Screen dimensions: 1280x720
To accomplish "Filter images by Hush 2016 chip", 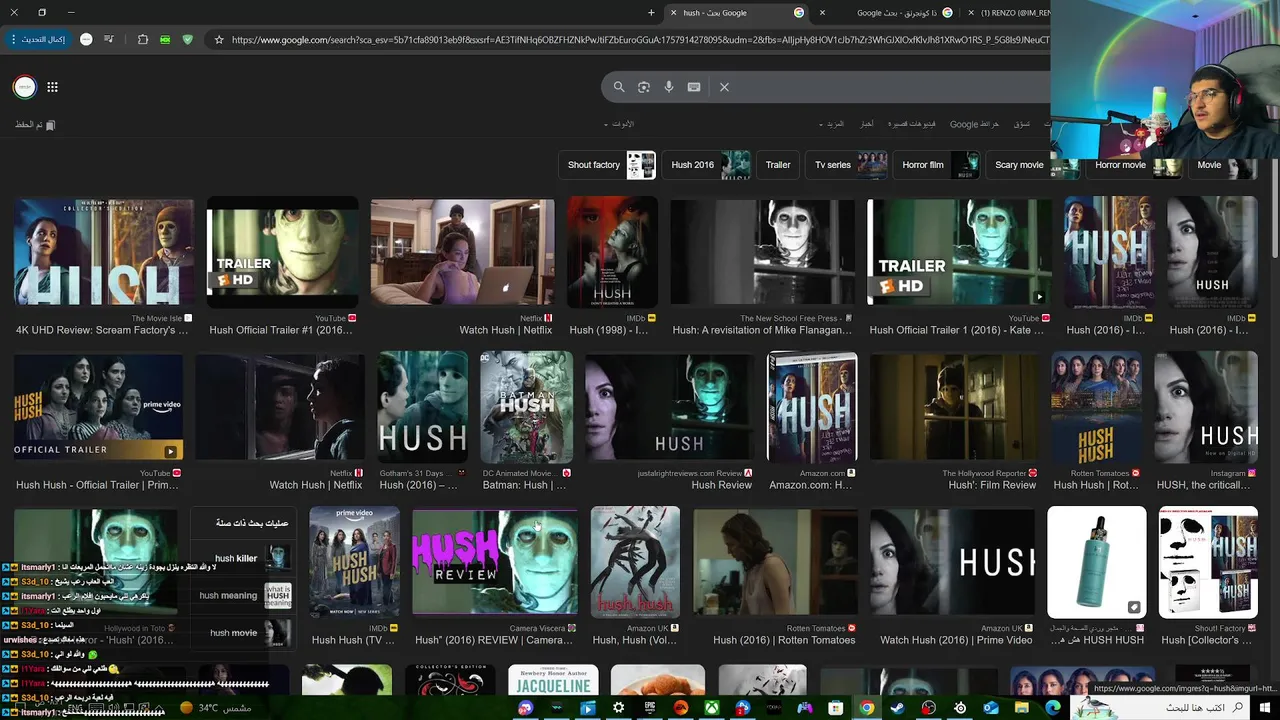I will pos(708,165).
